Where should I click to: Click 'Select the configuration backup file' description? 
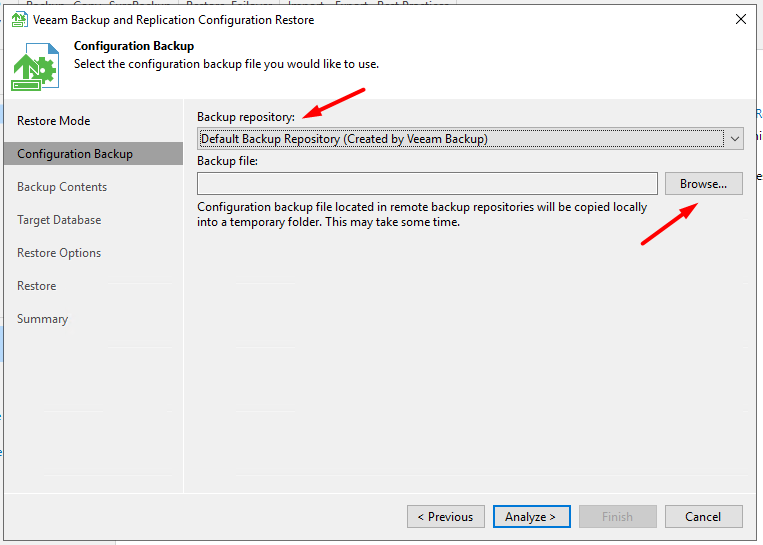226,64
